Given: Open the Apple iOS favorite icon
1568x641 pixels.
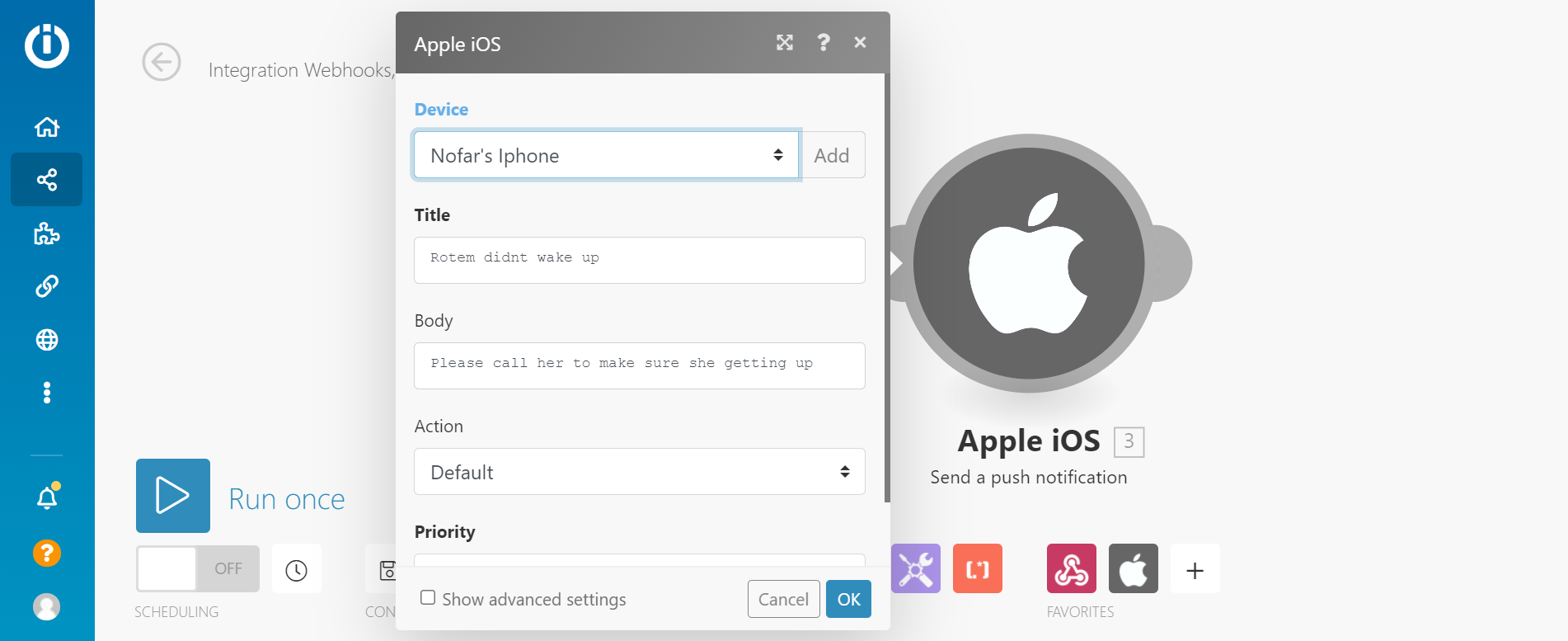Looking at the screenshot, I should 1134,568.
